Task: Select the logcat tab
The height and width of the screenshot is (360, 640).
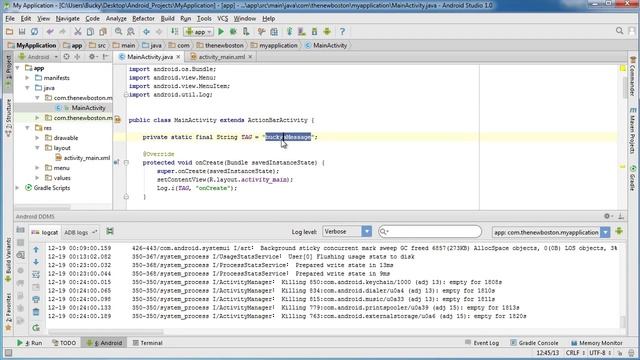Action: pyautogui.click(x=45, y=232)
